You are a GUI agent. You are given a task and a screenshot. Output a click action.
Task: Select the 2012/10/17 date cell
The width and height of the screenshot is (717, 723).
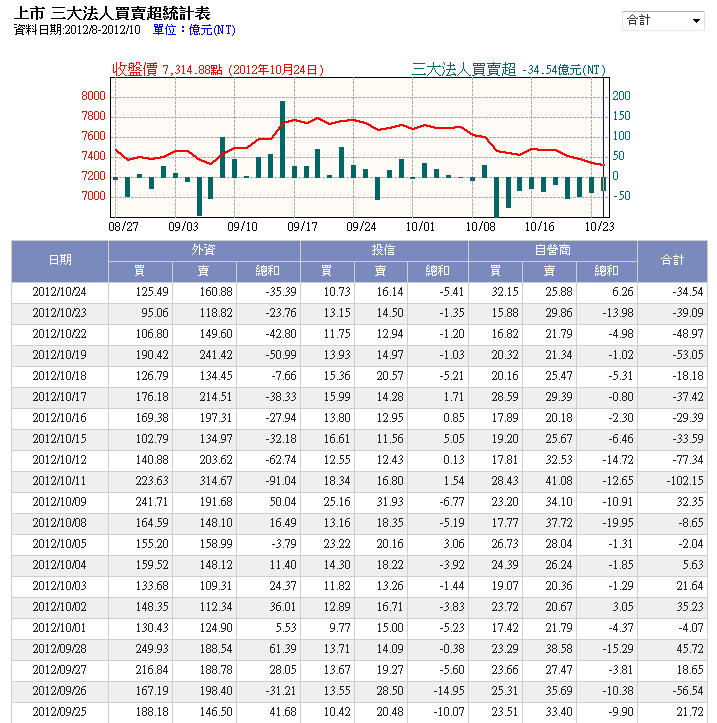[x=60, y=397]
